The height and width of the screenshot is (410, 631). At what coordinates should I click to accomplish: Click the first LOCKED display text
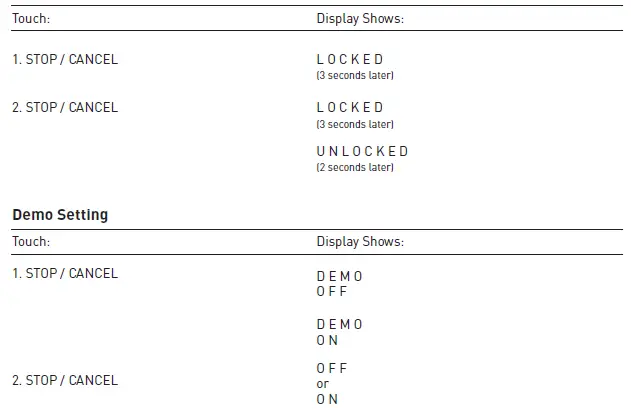350,59
